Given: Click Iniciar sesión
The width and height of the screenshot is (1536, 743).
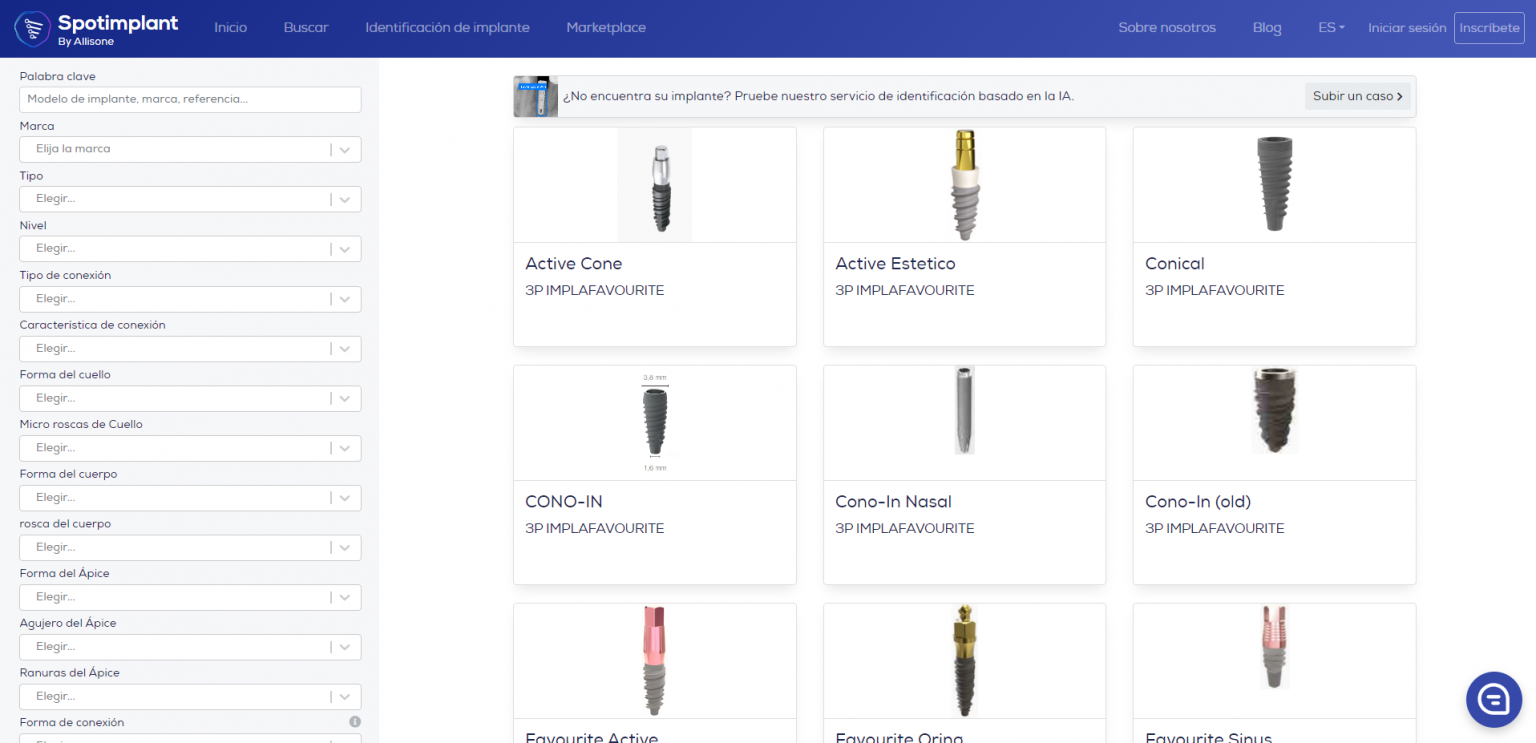Looking at the screenshot, I should pos(1407,28).
